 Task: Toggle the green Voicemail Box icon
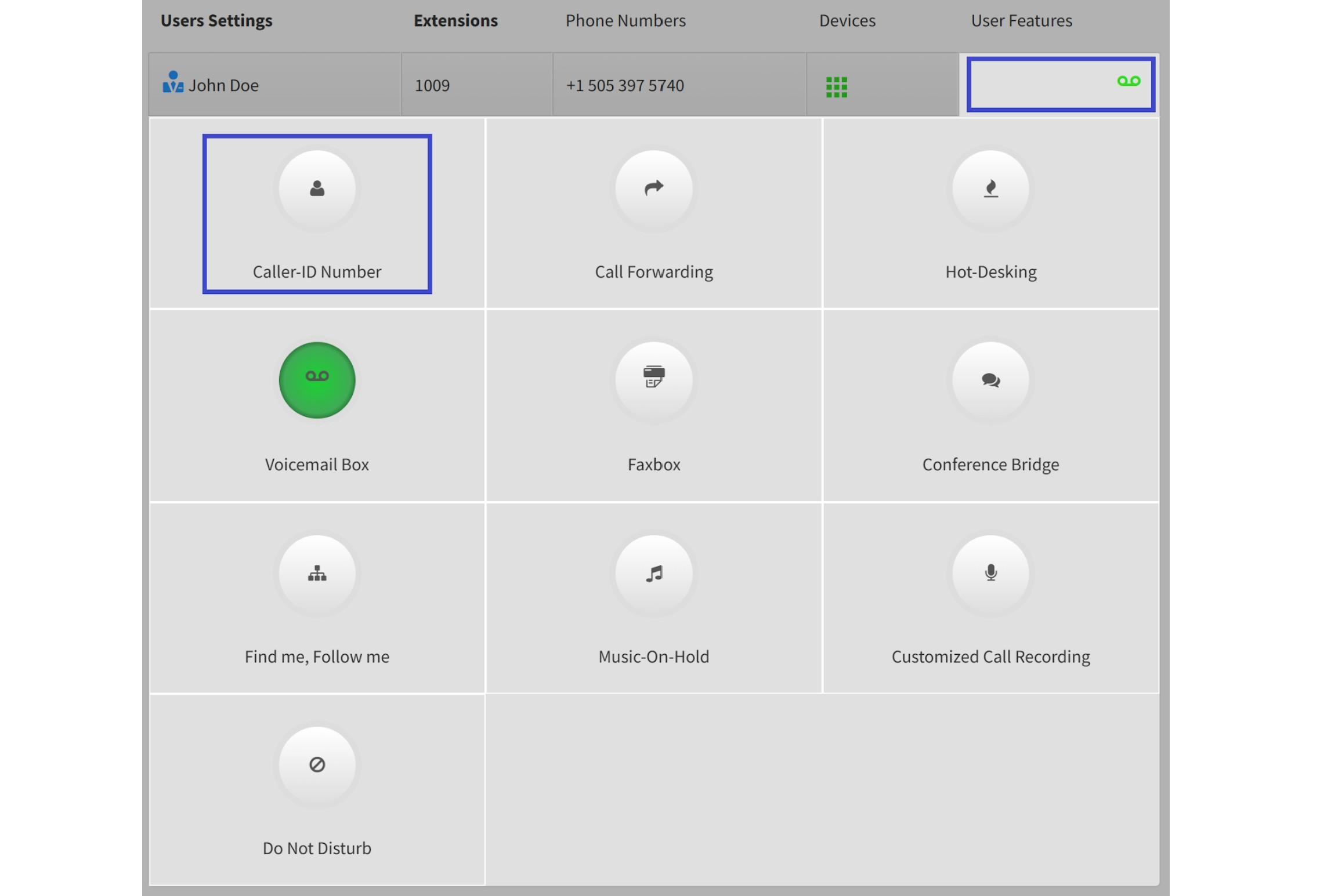317,380
